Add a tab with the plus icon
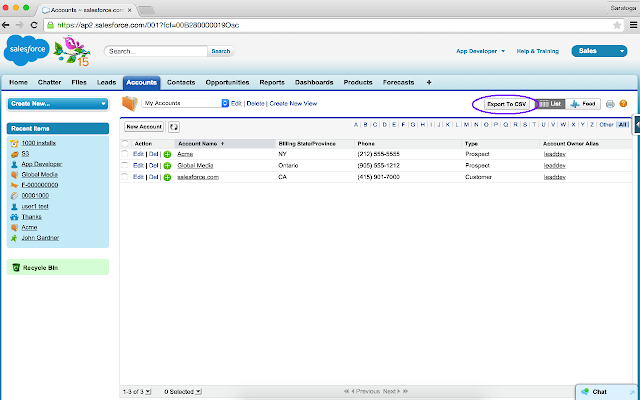Image resolution: width=640 pixels, height=400 pixels. coord(429,82)
